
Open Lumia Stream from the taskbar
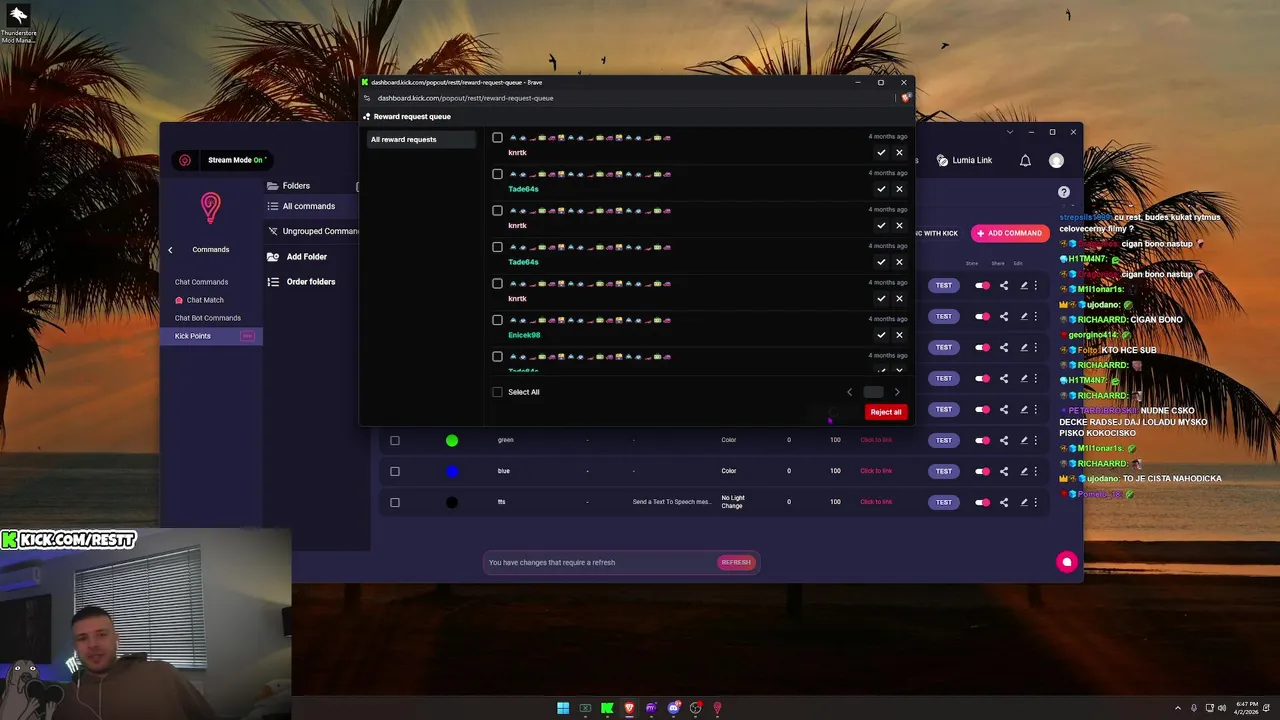coord(717,708)
